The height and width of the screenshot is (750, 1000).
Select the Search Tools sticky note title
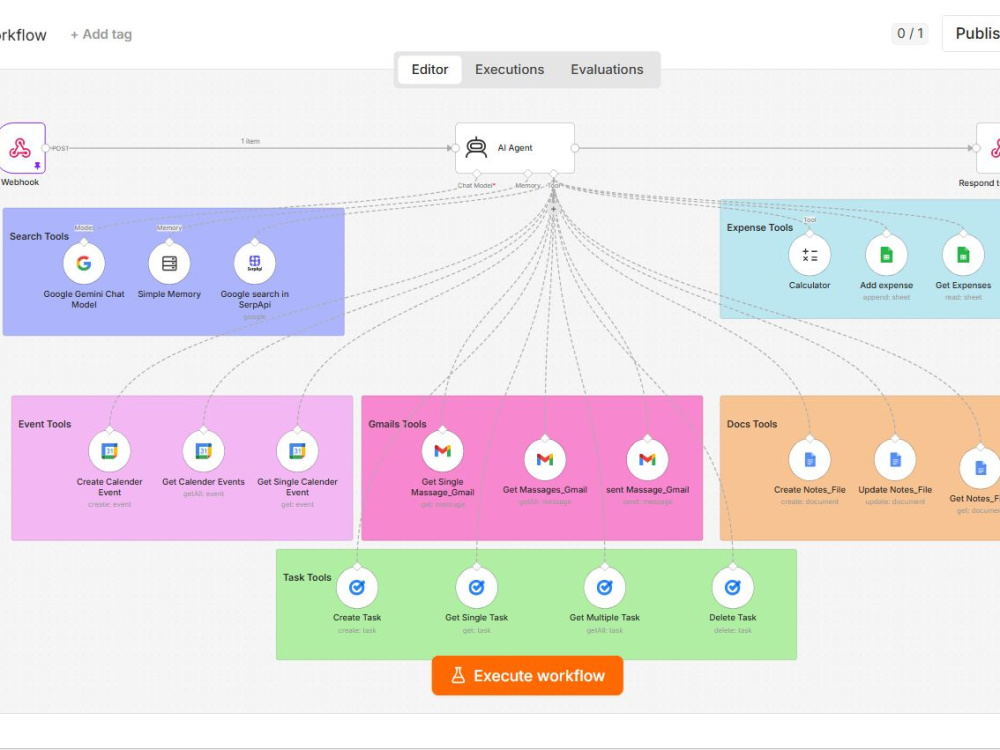(x=39, y=236)
